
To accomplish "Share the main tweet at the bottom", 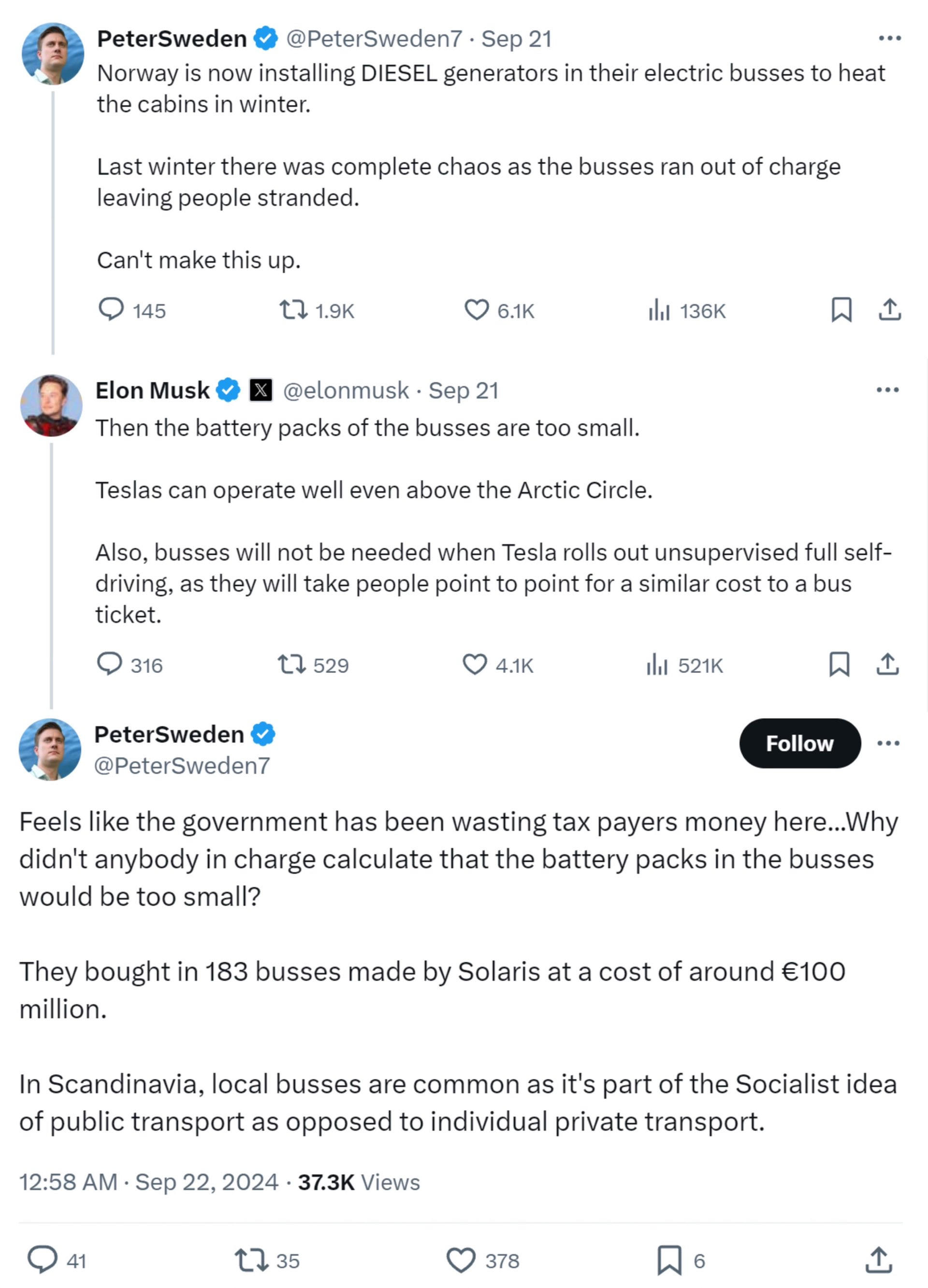I will [x=879, y=1260].
